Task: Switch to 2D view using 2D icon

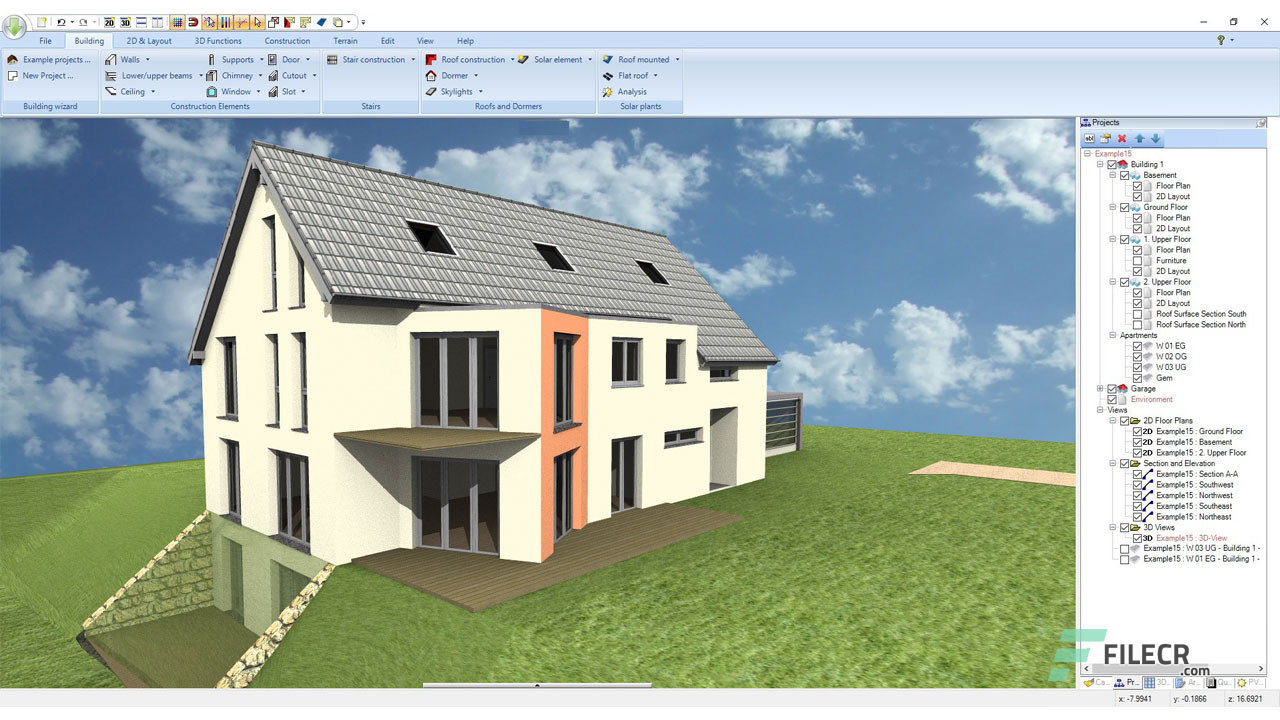Action: coord(109,21)
